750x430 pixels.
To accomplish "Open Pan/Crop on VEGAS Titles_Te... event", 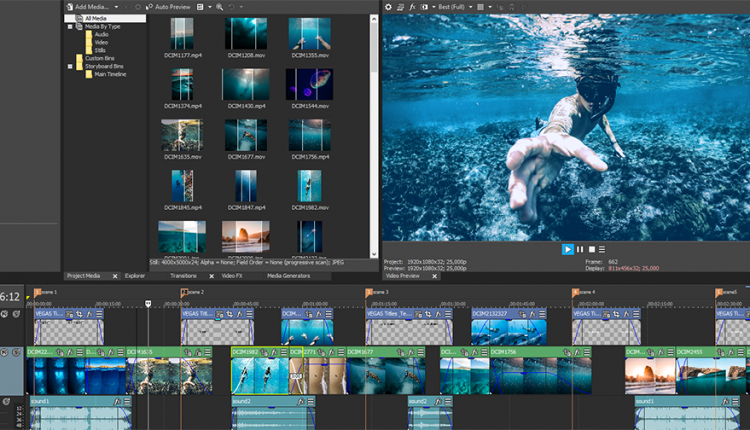I will click(x=428, y=314).
